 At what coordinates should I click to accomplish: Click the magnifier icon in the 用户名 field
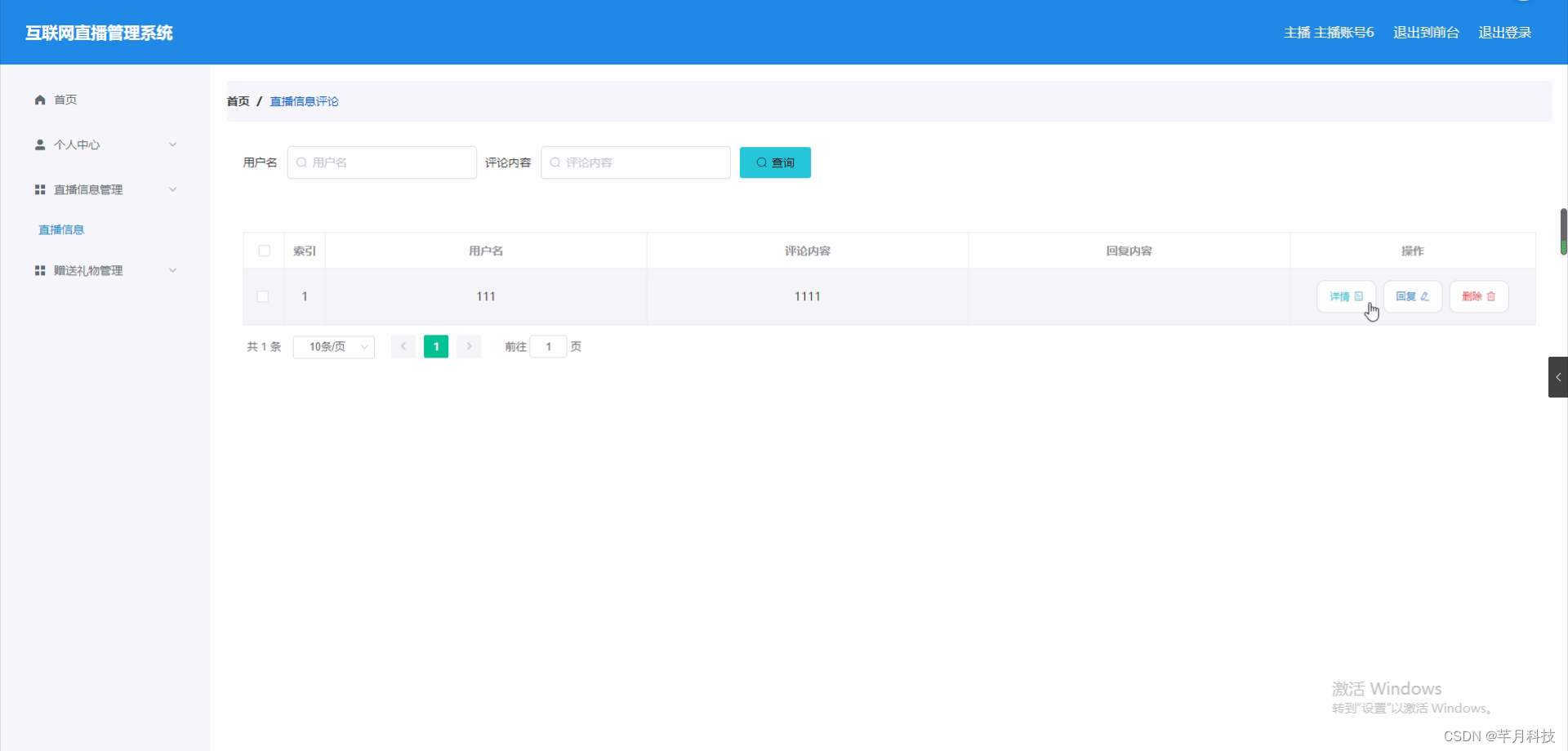point(301,162)
